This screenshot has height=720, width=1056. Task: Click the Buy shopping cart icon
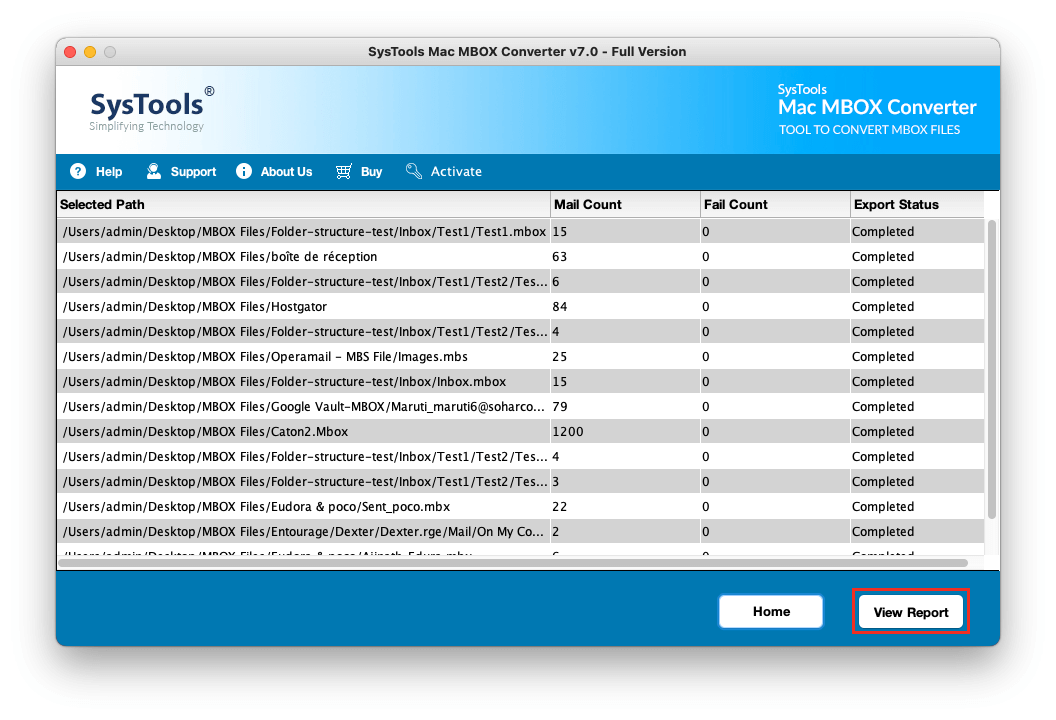click(x=343, y=171)
